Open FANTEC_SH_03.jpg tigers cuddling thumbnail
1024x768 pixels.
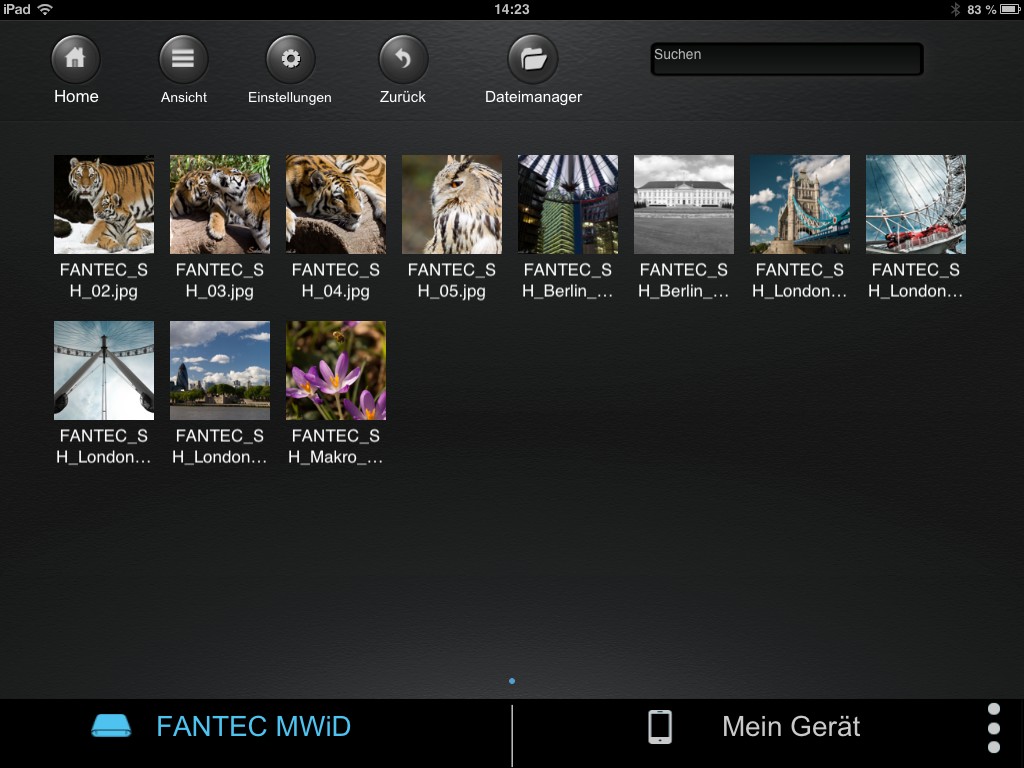click(220, 204)
